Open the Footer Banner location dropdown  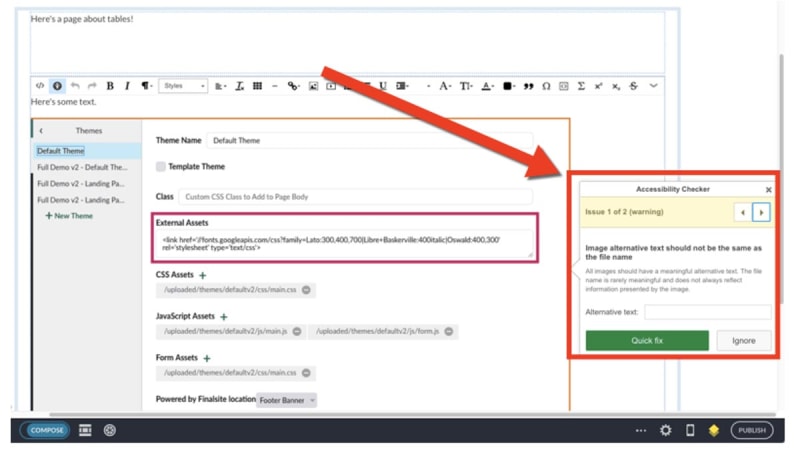click(x=286, y=400)
